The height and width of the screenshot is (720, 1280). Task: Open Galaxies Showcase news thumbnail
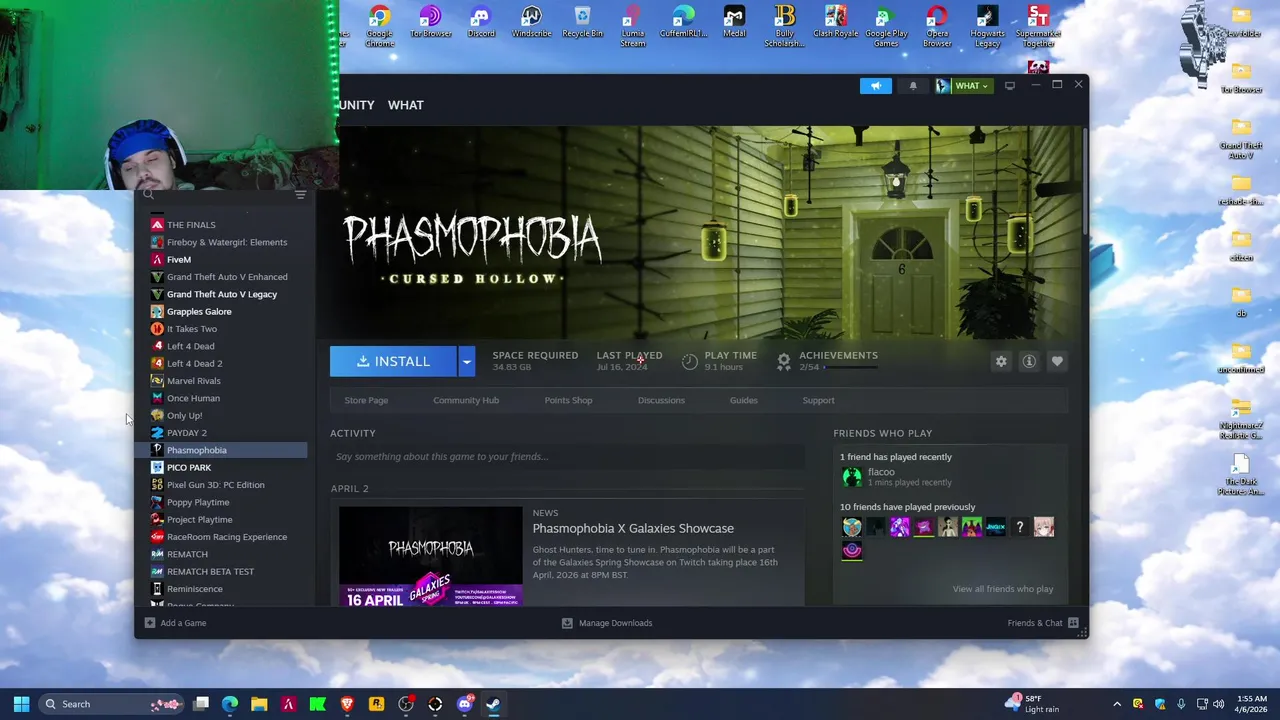pos(430,556)
